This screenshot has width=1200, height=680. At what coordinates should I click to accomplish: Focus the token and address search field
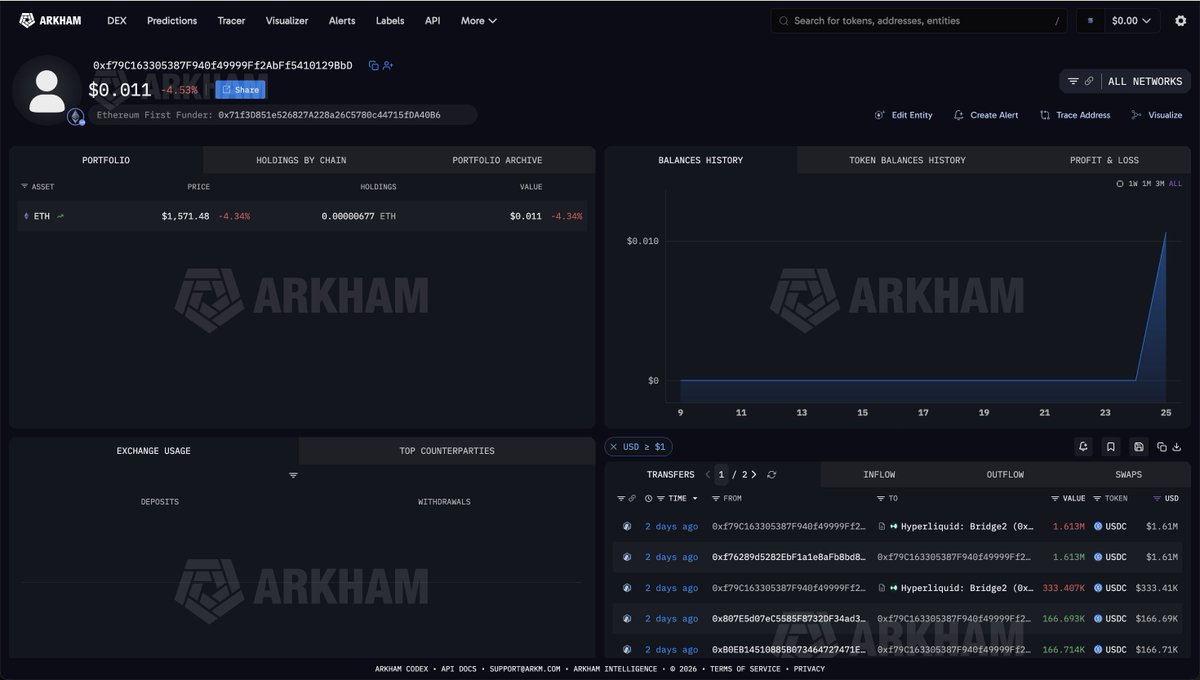click(x=920, y=20)
